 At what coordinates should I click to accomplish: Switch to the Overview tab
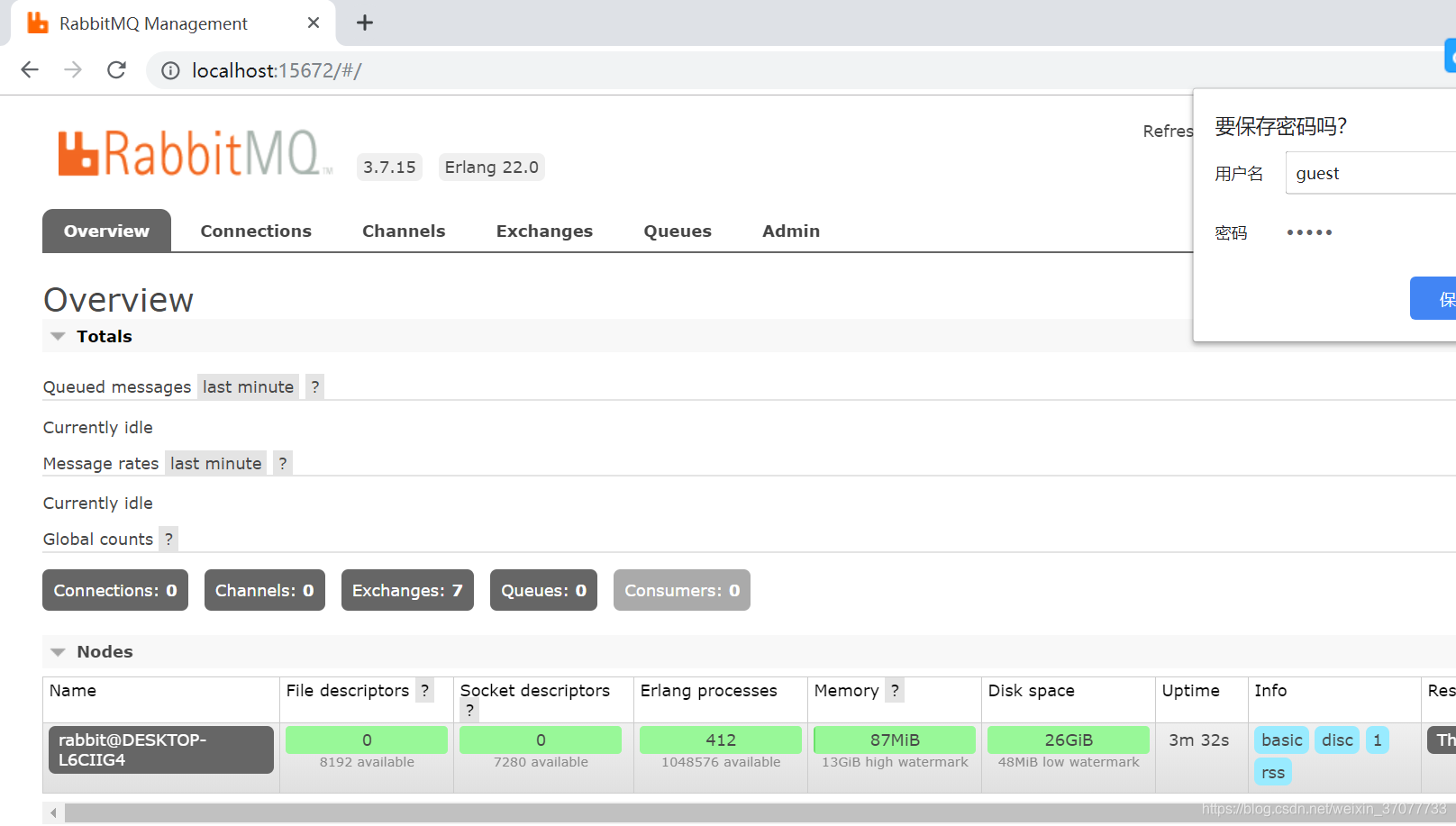(x=106, y=231)
